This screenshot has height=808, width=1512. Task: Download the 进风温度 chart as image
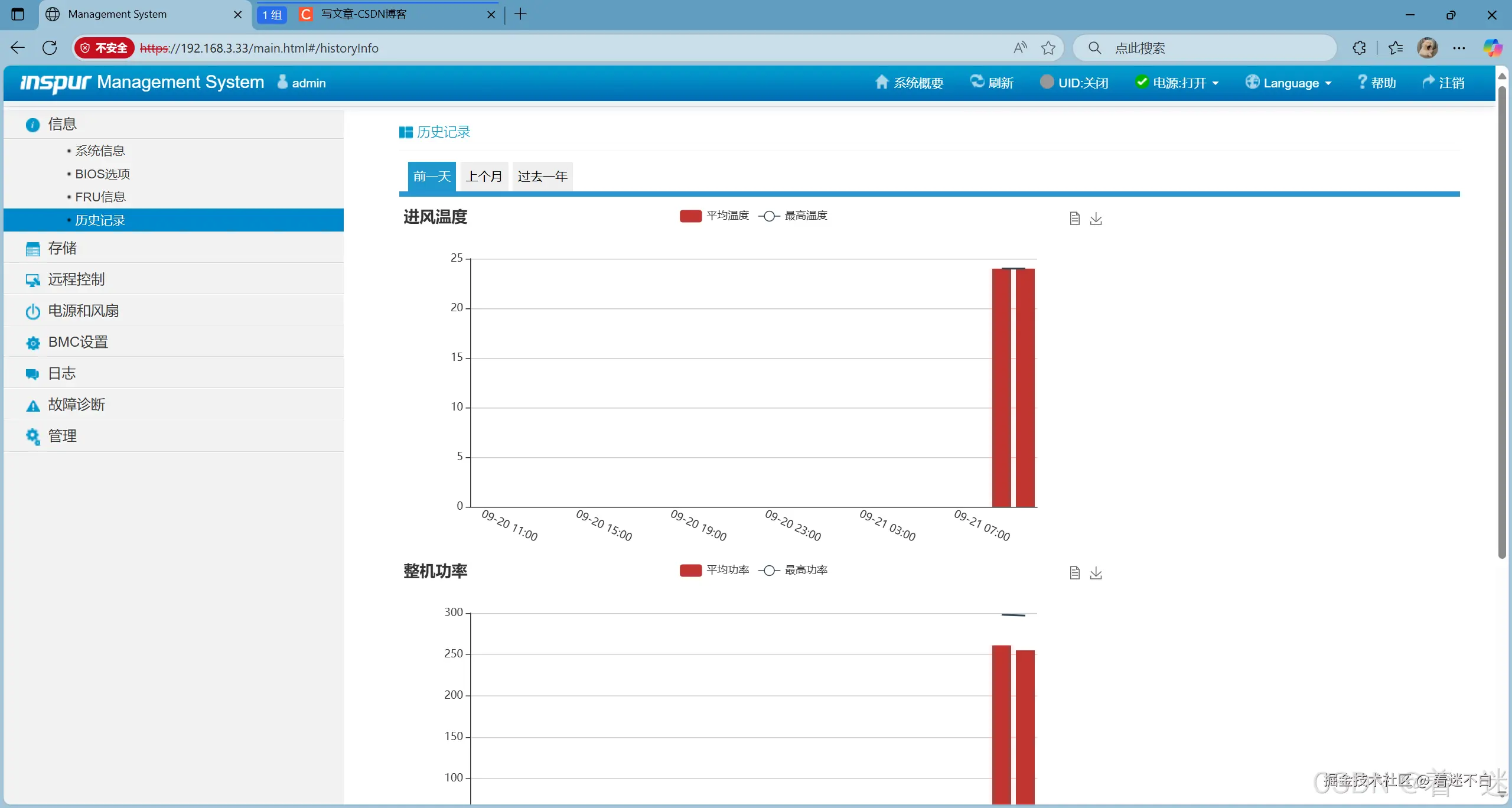coord(1096,219)
